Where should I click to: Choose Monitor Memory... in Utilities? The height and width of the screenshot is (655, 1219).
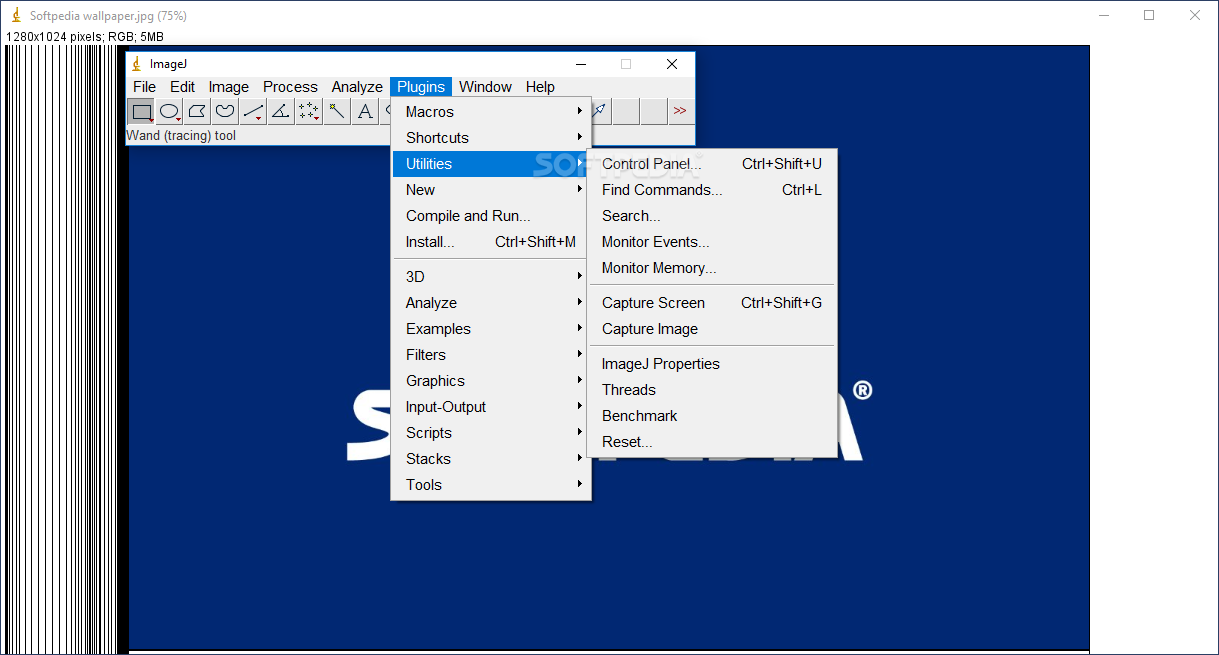click(712, 268)
